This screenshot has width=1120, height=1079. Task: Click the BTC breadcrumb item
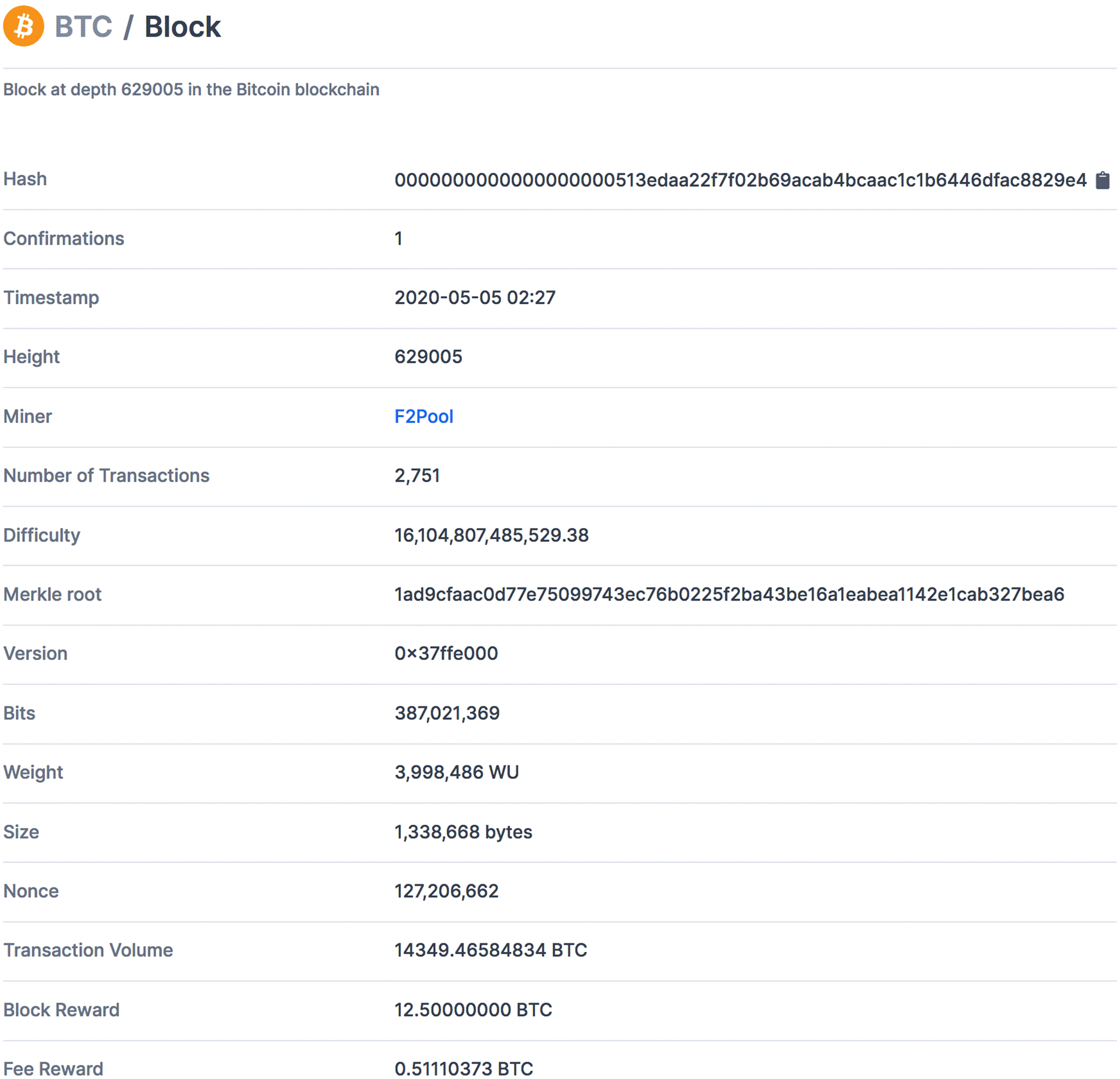[x=84, y=26]
